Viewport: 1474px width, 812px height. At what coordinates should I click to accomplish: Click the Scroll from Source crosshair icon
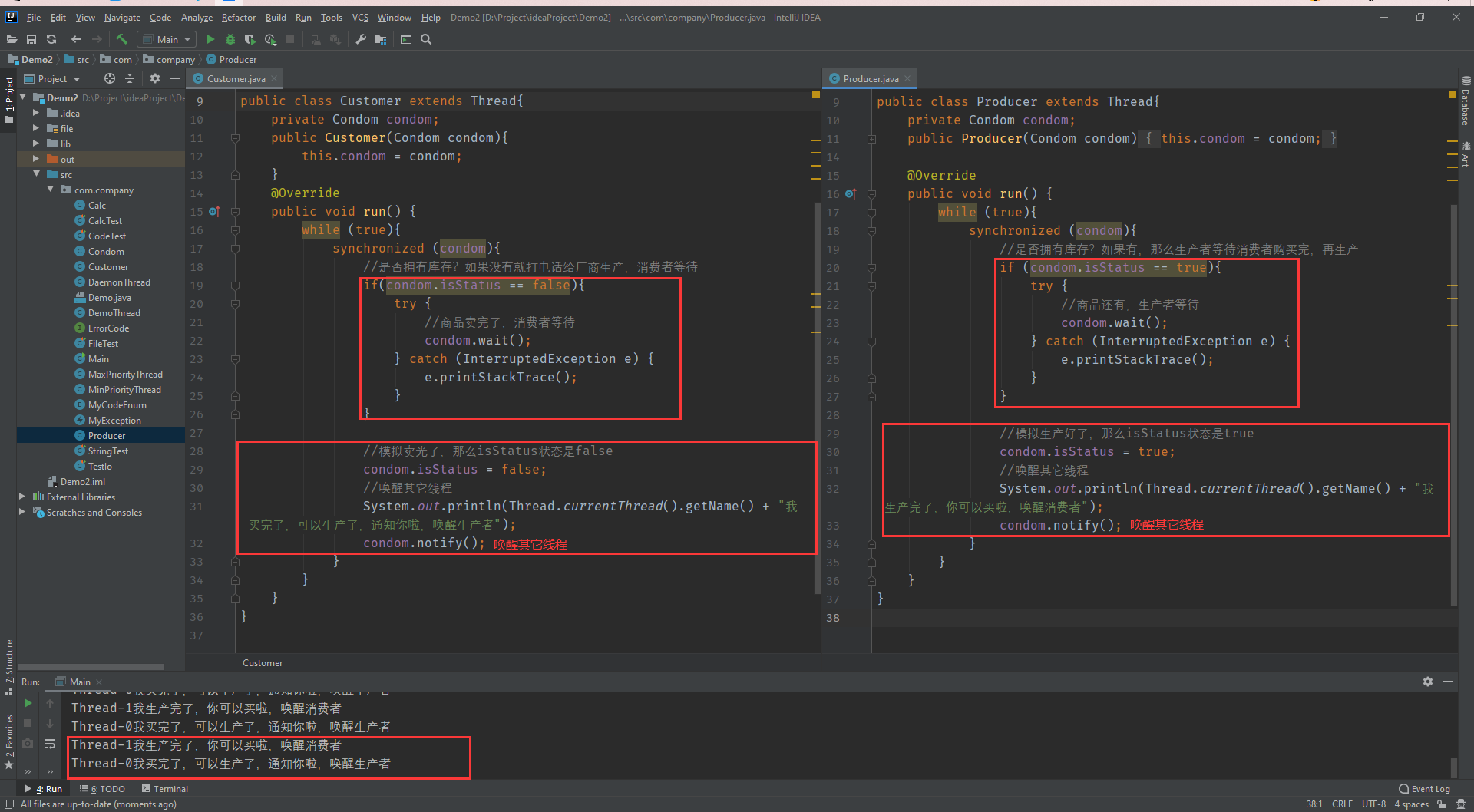pos(110,78)
